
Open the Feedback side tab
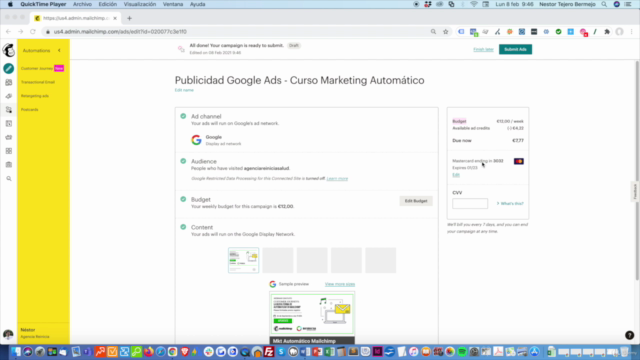click(x=635, y=191)
